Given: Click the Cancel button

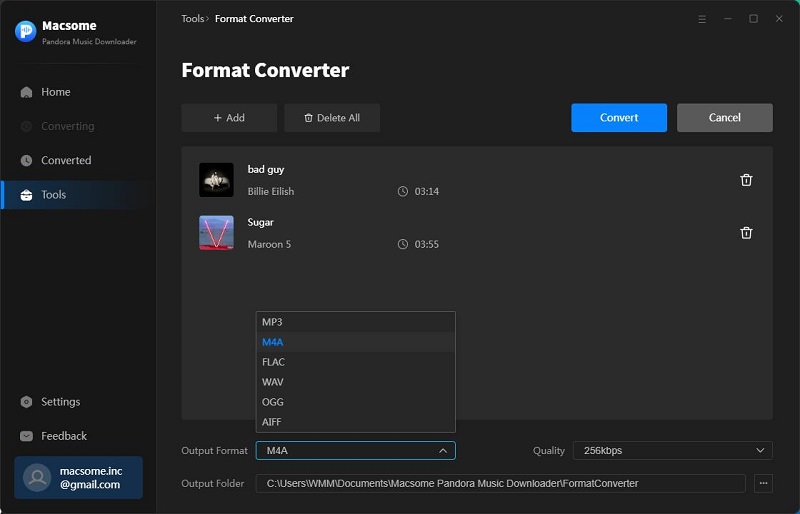Looking at the screenshot, I should click(x=724, y=118).
